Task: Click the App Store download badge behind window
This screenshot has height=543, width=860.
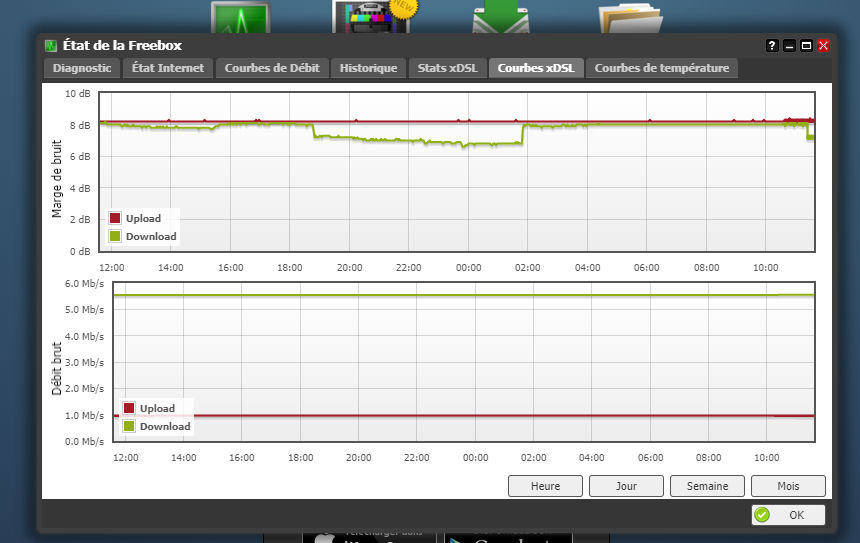Action: [369, 536]
